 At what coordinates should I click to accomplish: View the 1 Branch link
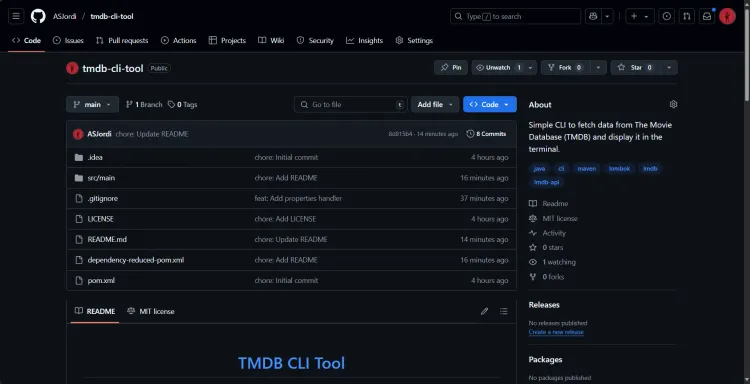[144, 104]
